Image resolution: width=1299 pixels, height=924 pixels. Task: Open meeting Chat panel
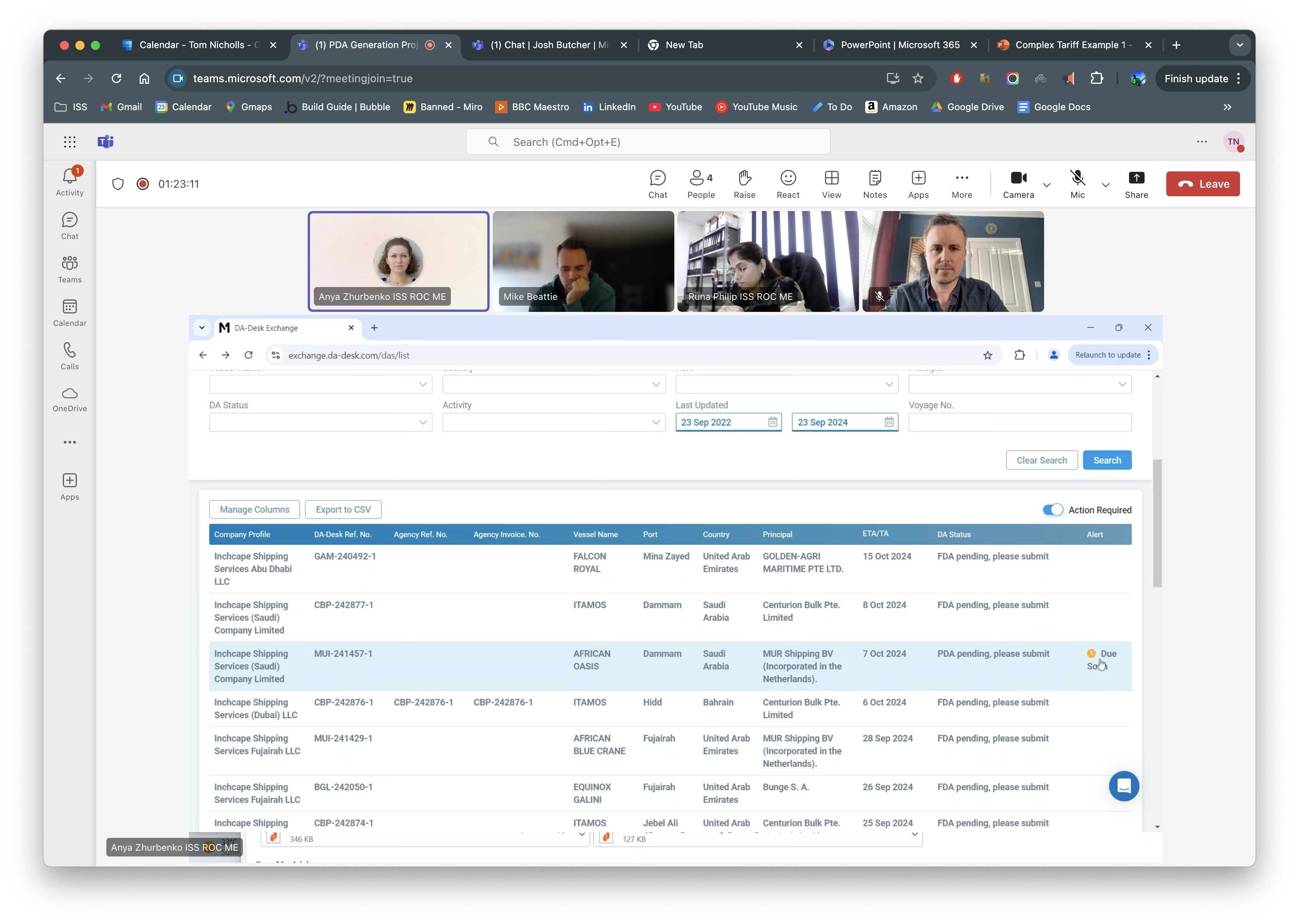coord(657,184)
